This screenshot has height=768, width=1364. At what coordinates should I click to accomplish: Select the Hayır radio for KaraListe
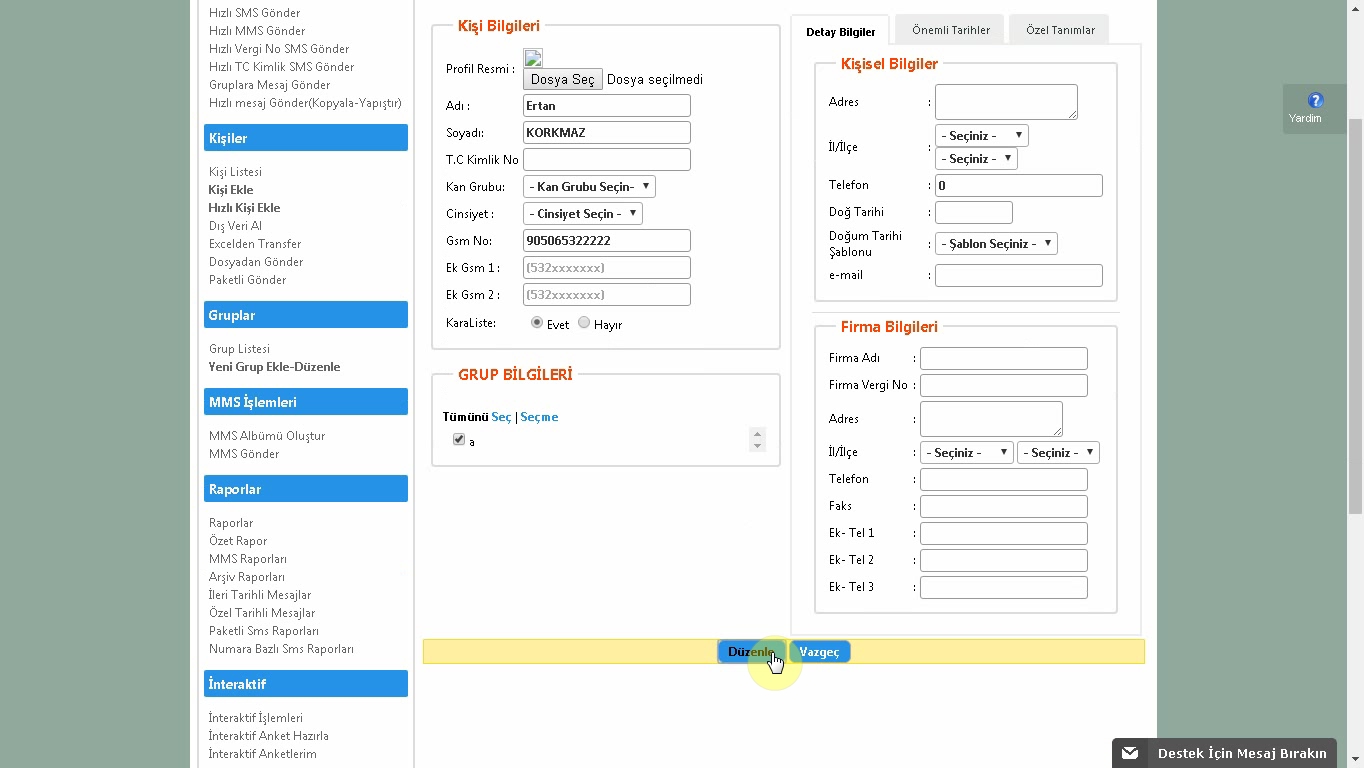(584, 323)
